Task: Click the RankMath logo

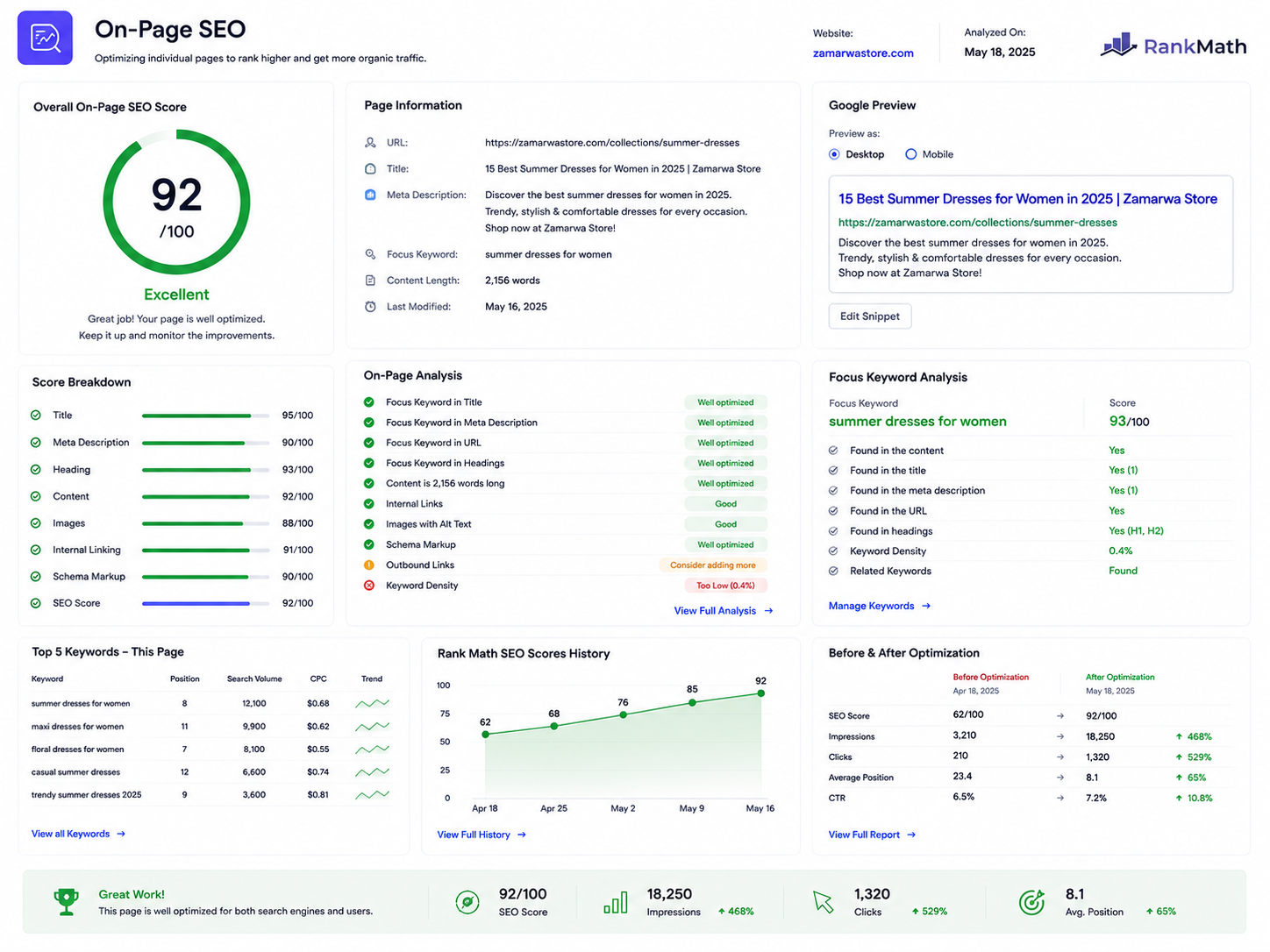Action: (x=1174, y=46)
